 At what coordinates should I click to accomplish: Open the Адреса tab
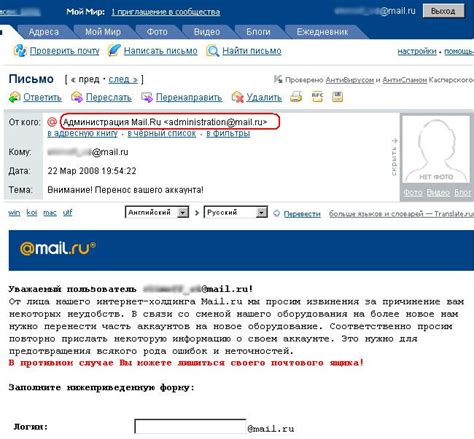click(x=44, y=32)
